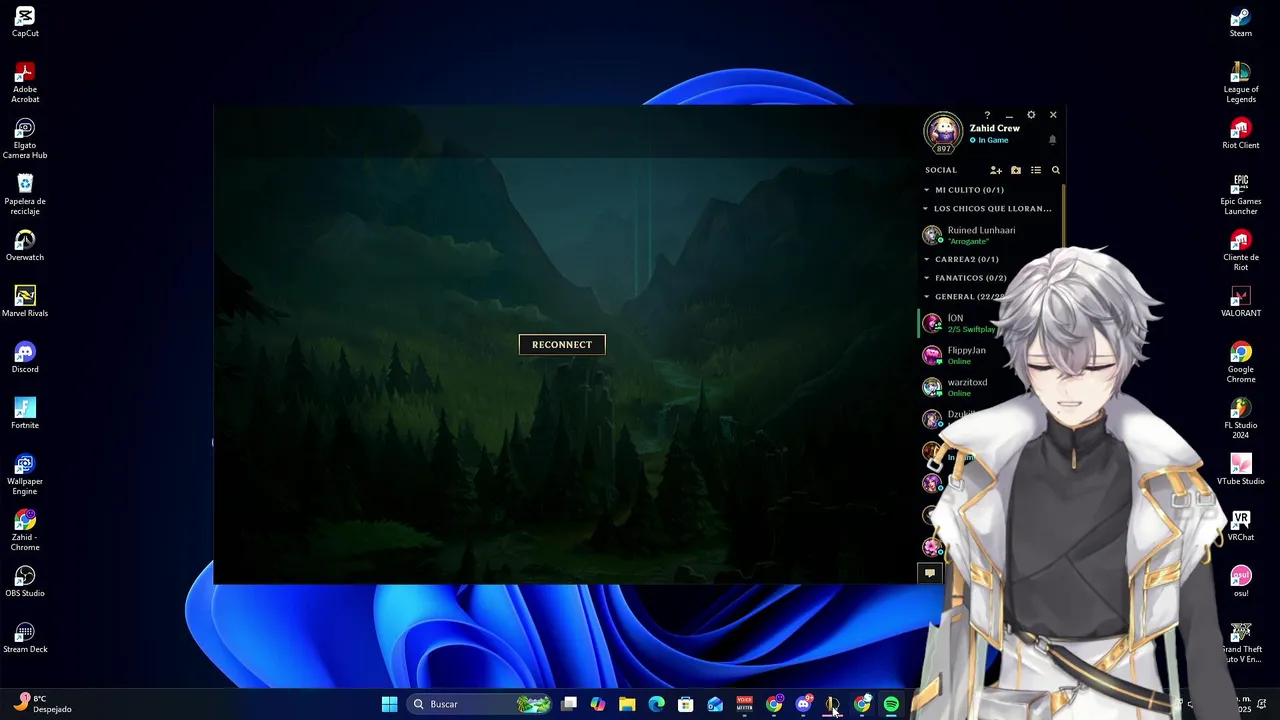Open the chat bubble icon in League client
The width and height of the screenshot is (1280, 720).
click(930, 573)
